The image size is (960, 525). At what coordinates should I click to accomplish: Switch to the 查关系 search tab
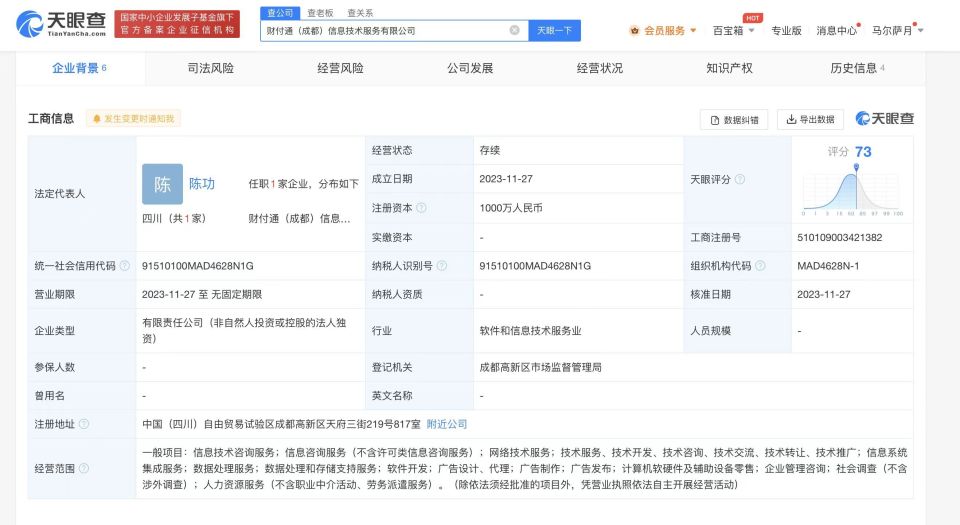click(360, 13)
